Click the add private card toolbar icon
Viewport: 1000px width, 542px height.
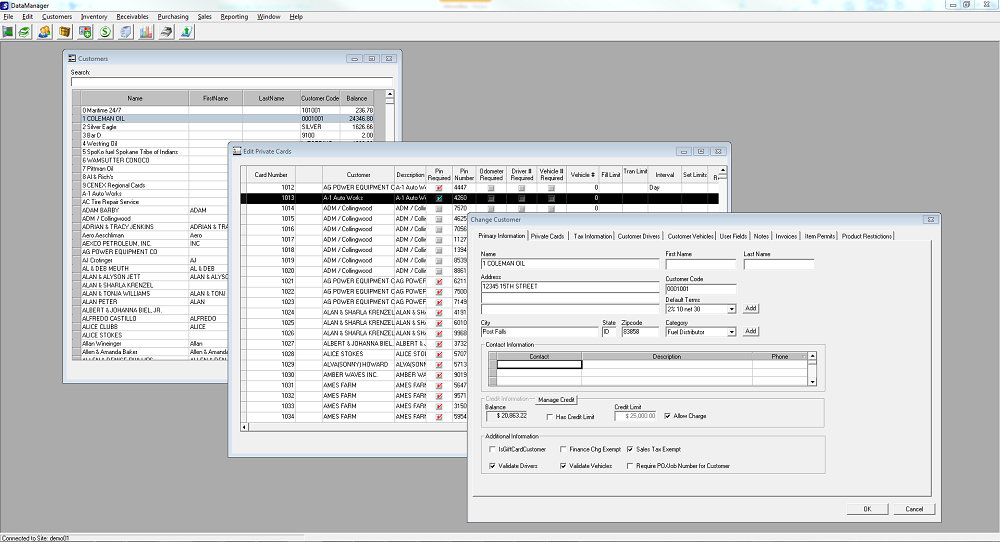[85, 32]
